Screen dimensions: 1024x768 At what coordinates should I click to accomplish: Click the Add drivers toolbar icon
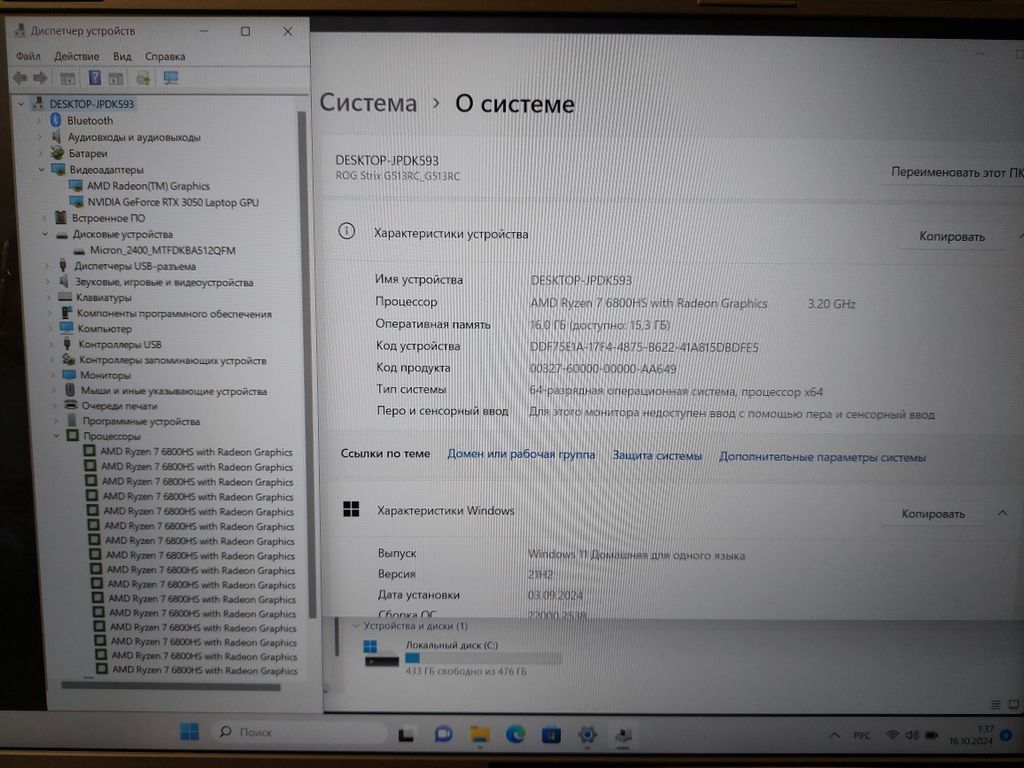pyautogui.click(x=143, y=79)
